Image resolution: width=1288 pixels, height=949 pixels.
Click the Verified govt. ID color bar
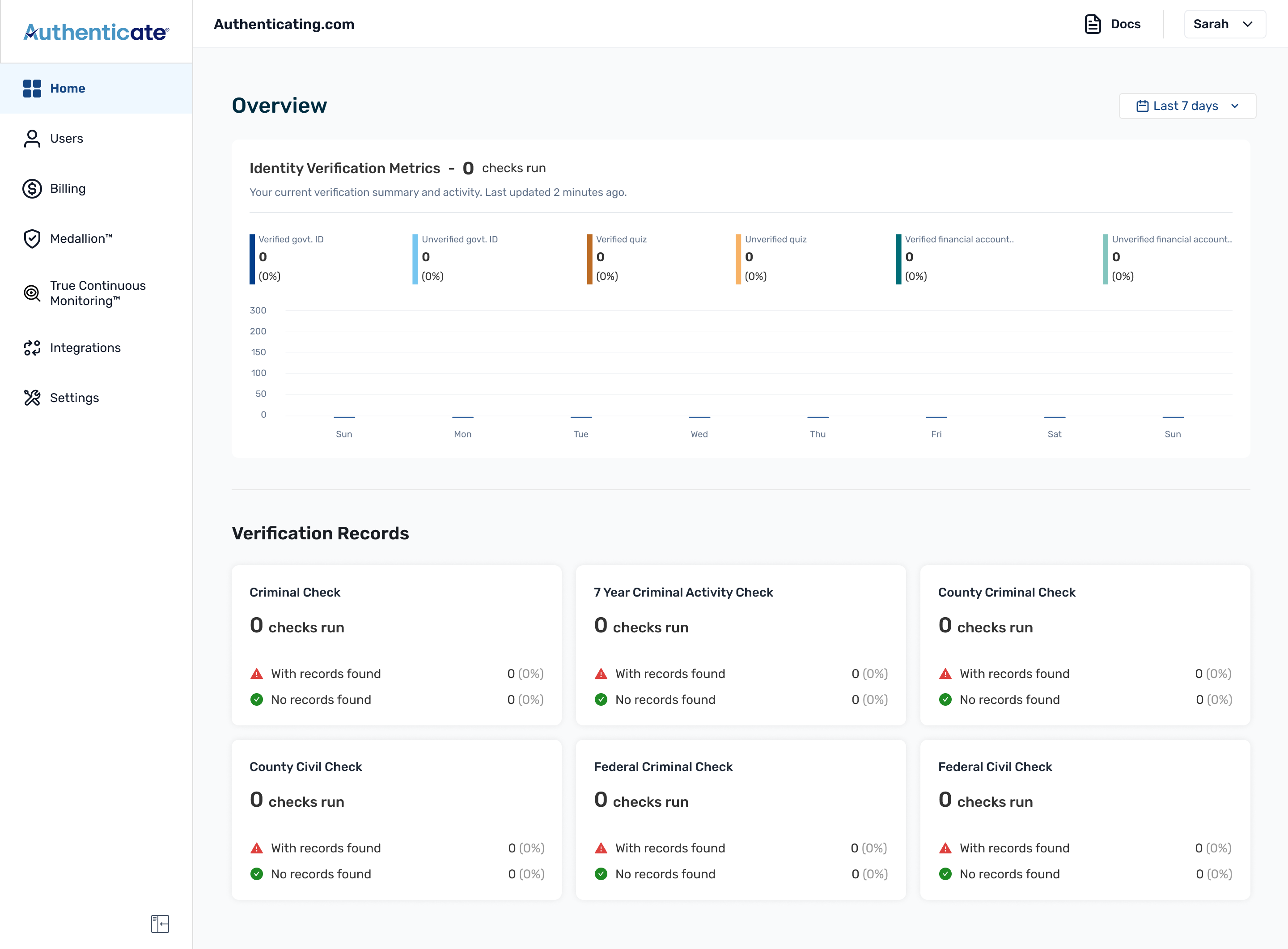click(252, 259)
